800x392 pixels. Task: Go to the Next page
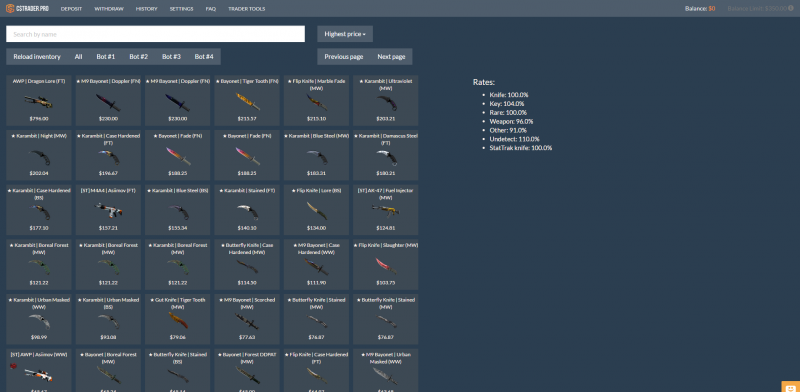[x=391, y=57]
